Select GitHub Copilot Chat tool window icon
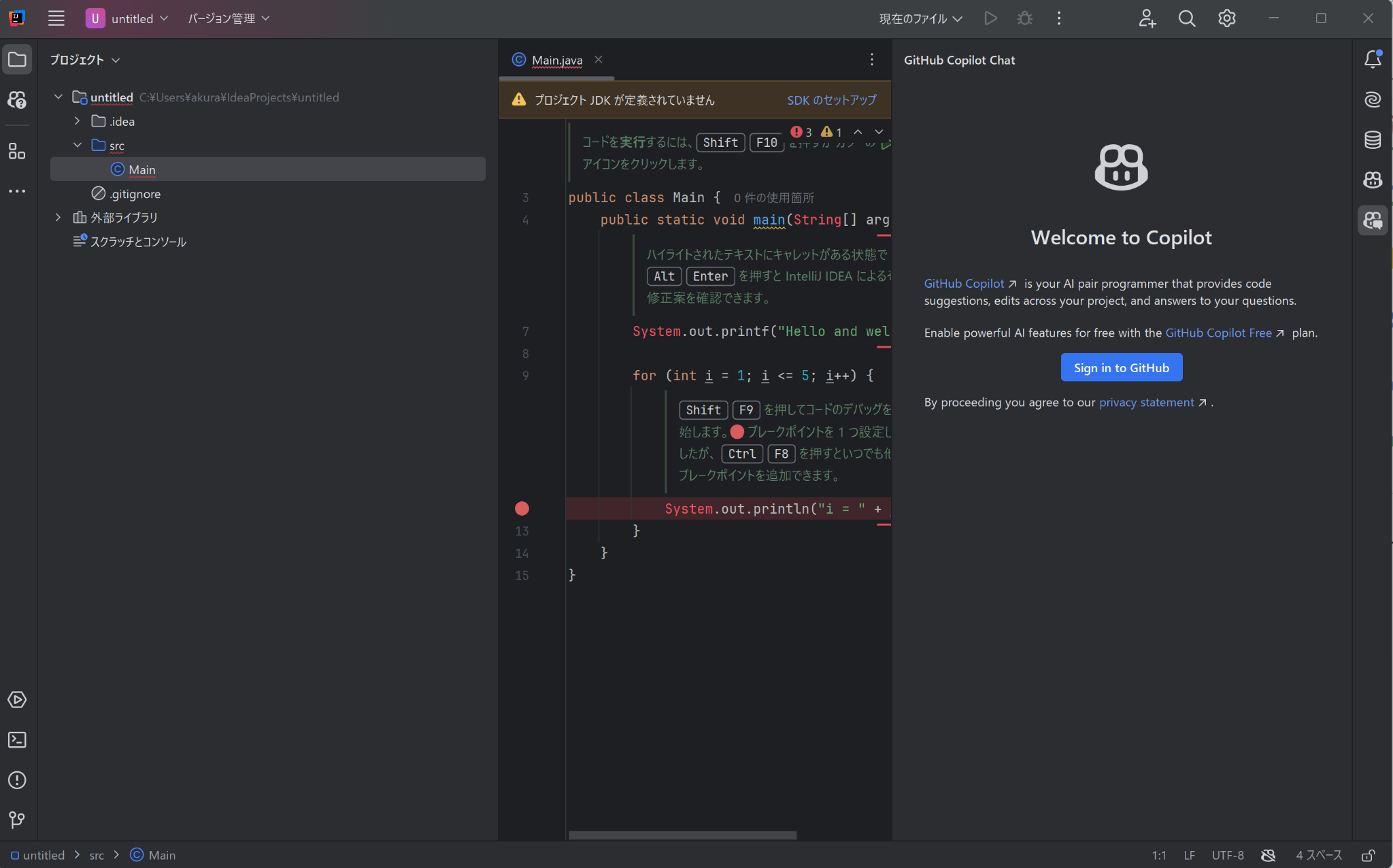 [1373, 220]
